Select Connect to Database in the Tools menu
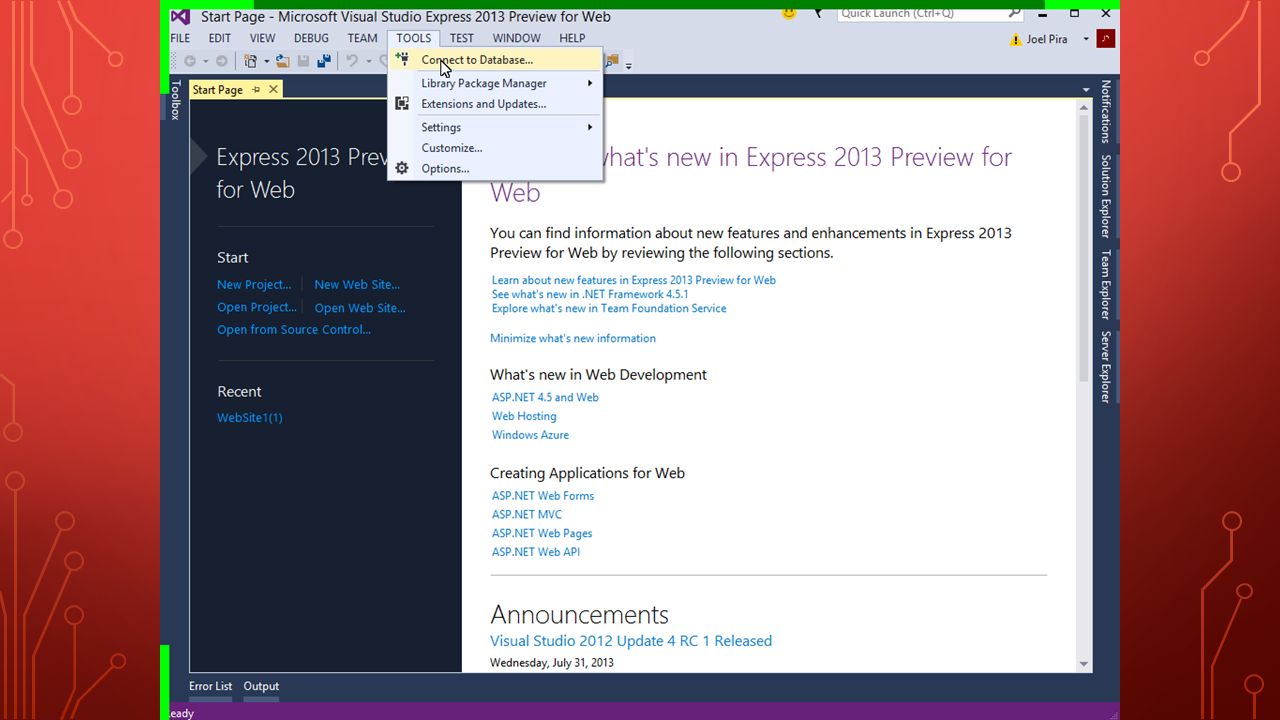1280x720 pixels. (495, 60)
